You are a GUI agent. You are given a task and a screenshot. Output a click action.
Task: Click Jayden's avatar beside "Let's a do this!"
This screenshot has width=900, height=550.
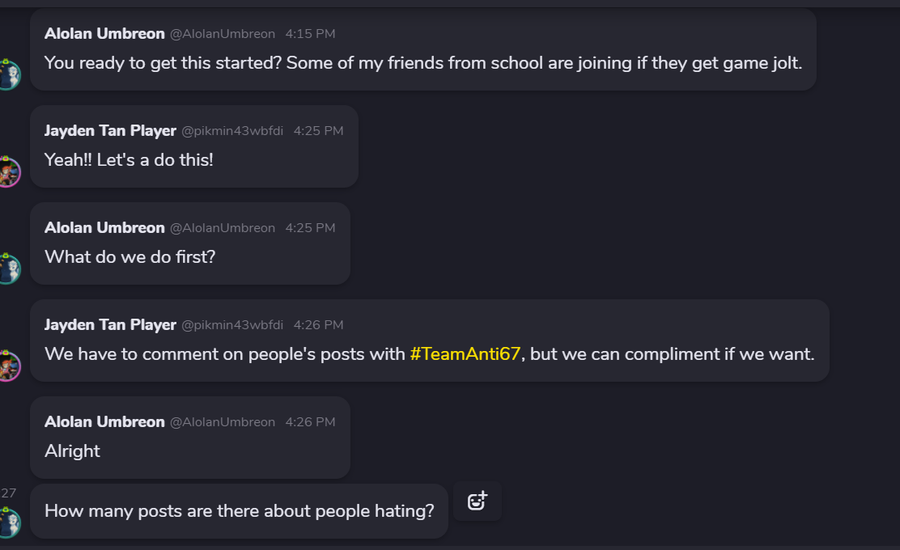point(8,171)
